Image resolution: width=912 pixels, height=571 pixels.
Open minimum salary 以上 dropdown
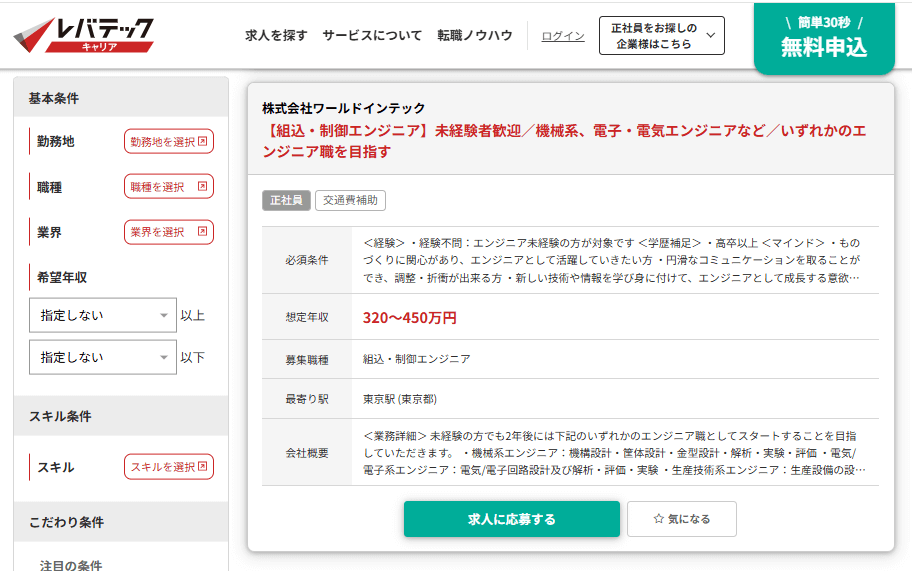coord(103,315)
